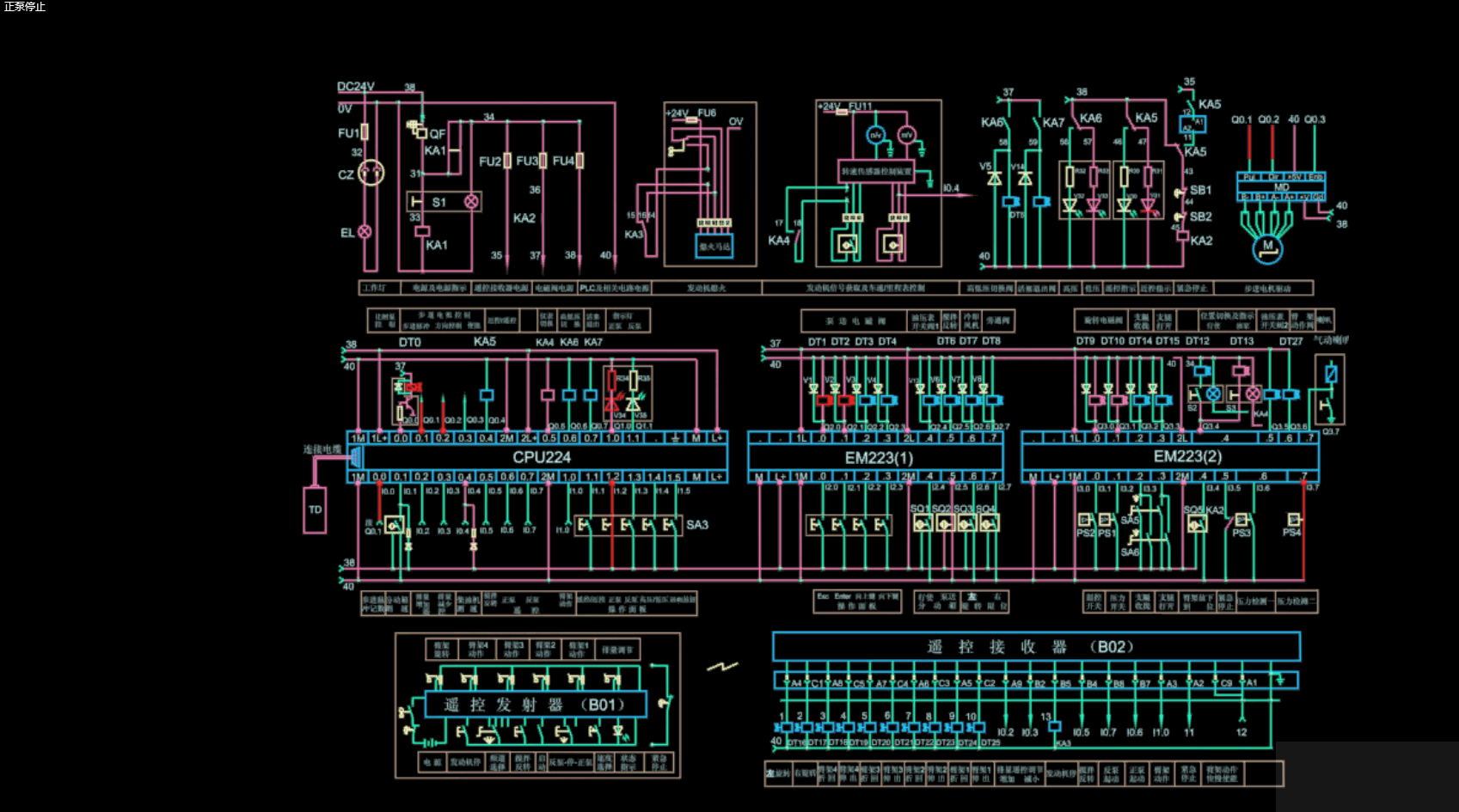Image resolution: width=1459 pixels, height=812 pixels.
Task: Click the remote transmitter B01 block
Action: (536, 705)
